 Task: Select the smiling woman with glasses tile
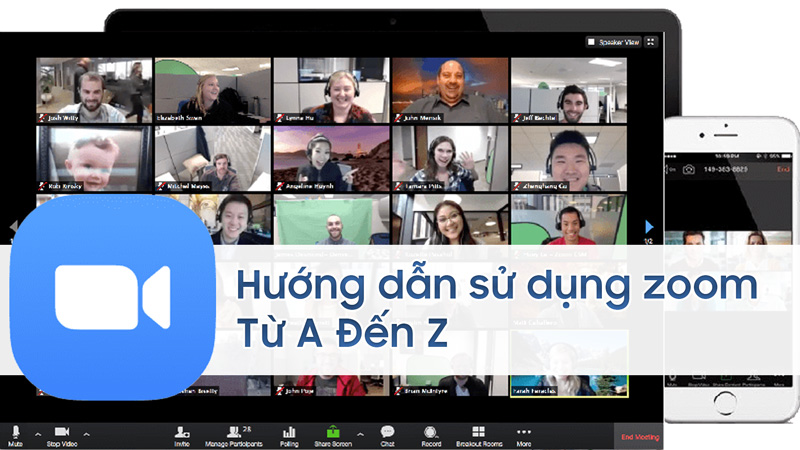pyautogui.click(x=450, y=220)
